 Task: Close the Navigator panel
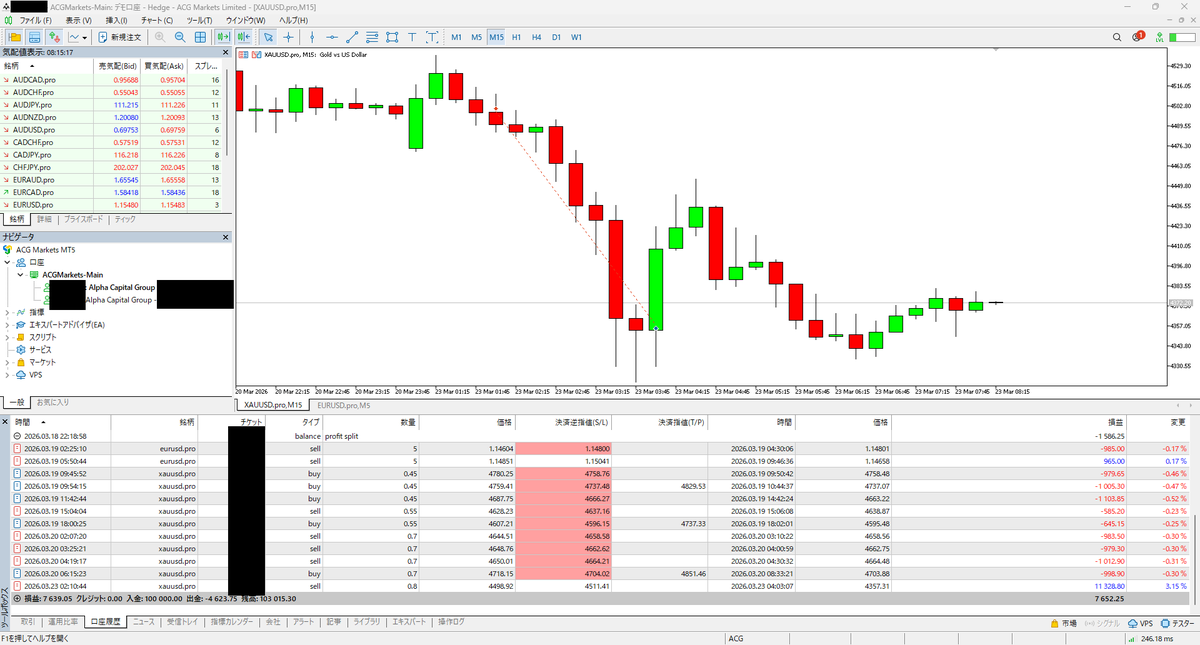(x=225, y=237)
